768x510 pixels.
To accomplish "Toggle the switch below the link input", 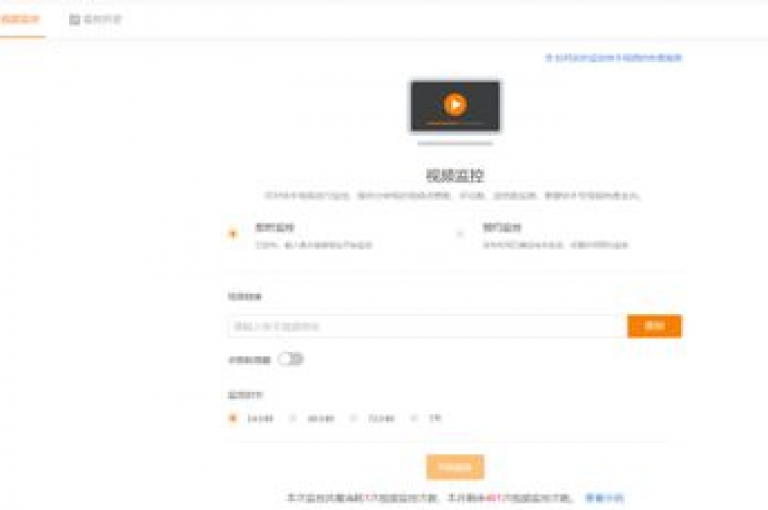I will coord(291,359).
